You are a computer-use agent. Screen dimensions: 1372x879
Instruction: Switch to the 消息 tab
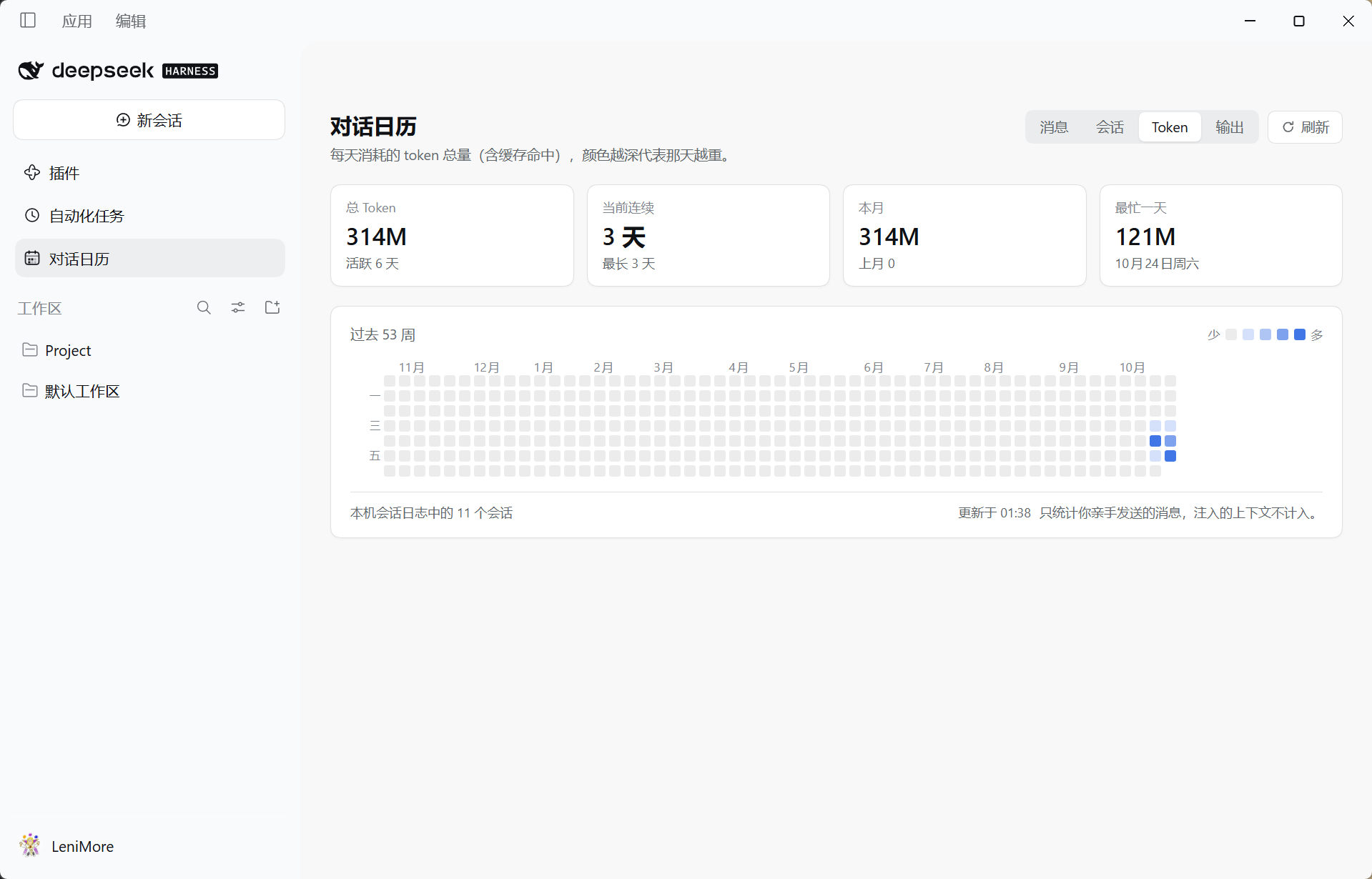pos(1054,127)
